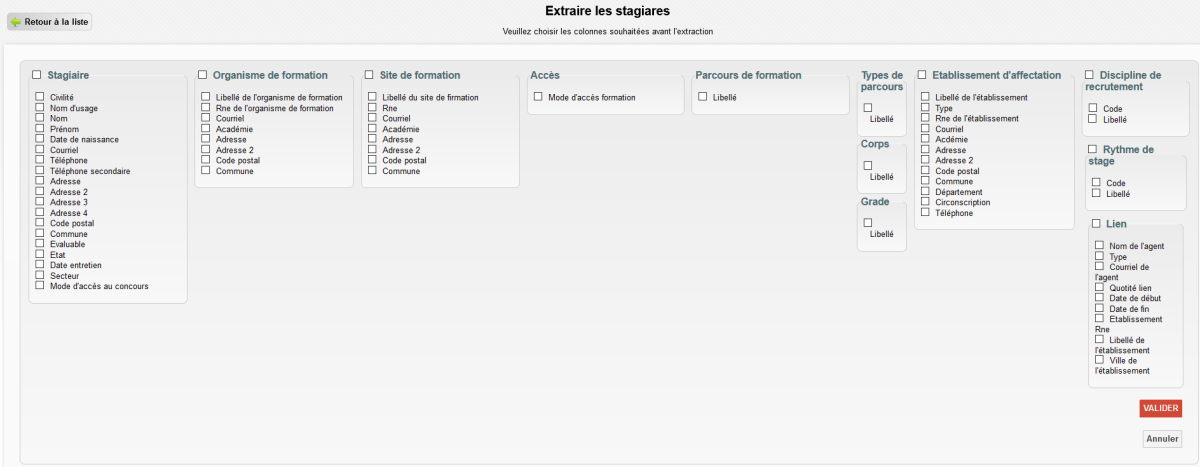Toggle the Site de formation group checkbox
Viewport: 1200px width, 467px height.
pyautogui.click(x=370, y=75)
